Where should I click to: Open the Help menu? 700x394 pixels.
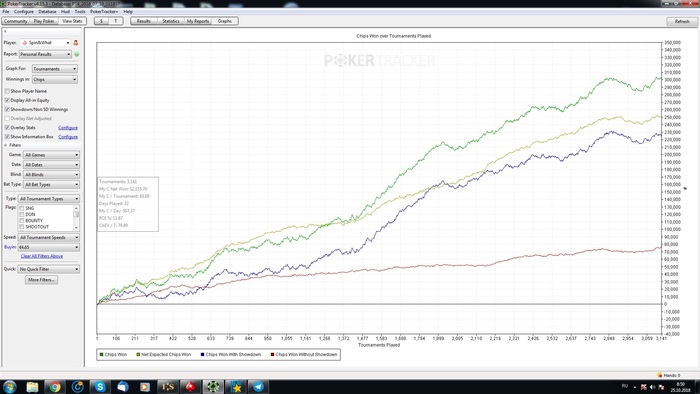coord(128,12)
